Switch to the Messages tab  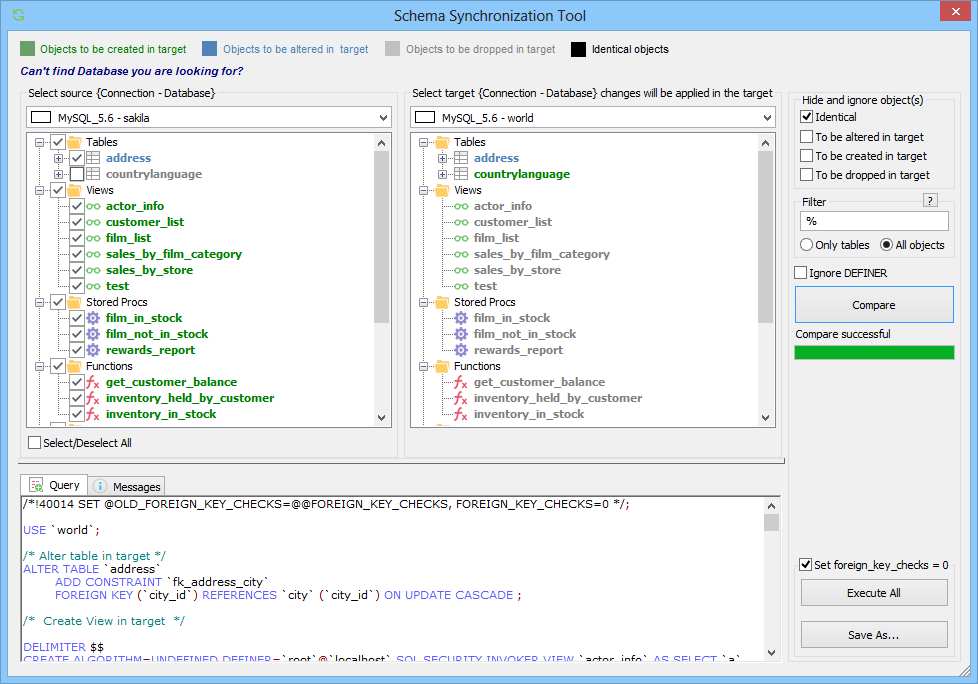coord(126,485)
